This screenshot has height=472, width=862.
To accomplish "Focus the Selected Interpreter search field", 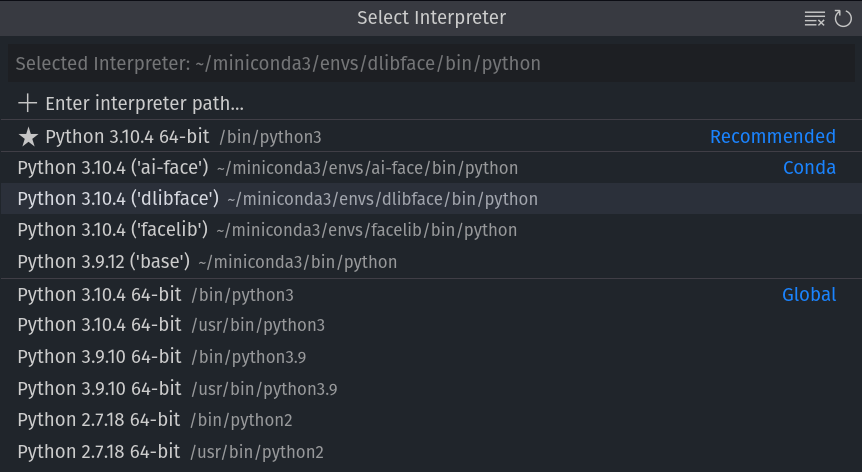I will (430, 64).
